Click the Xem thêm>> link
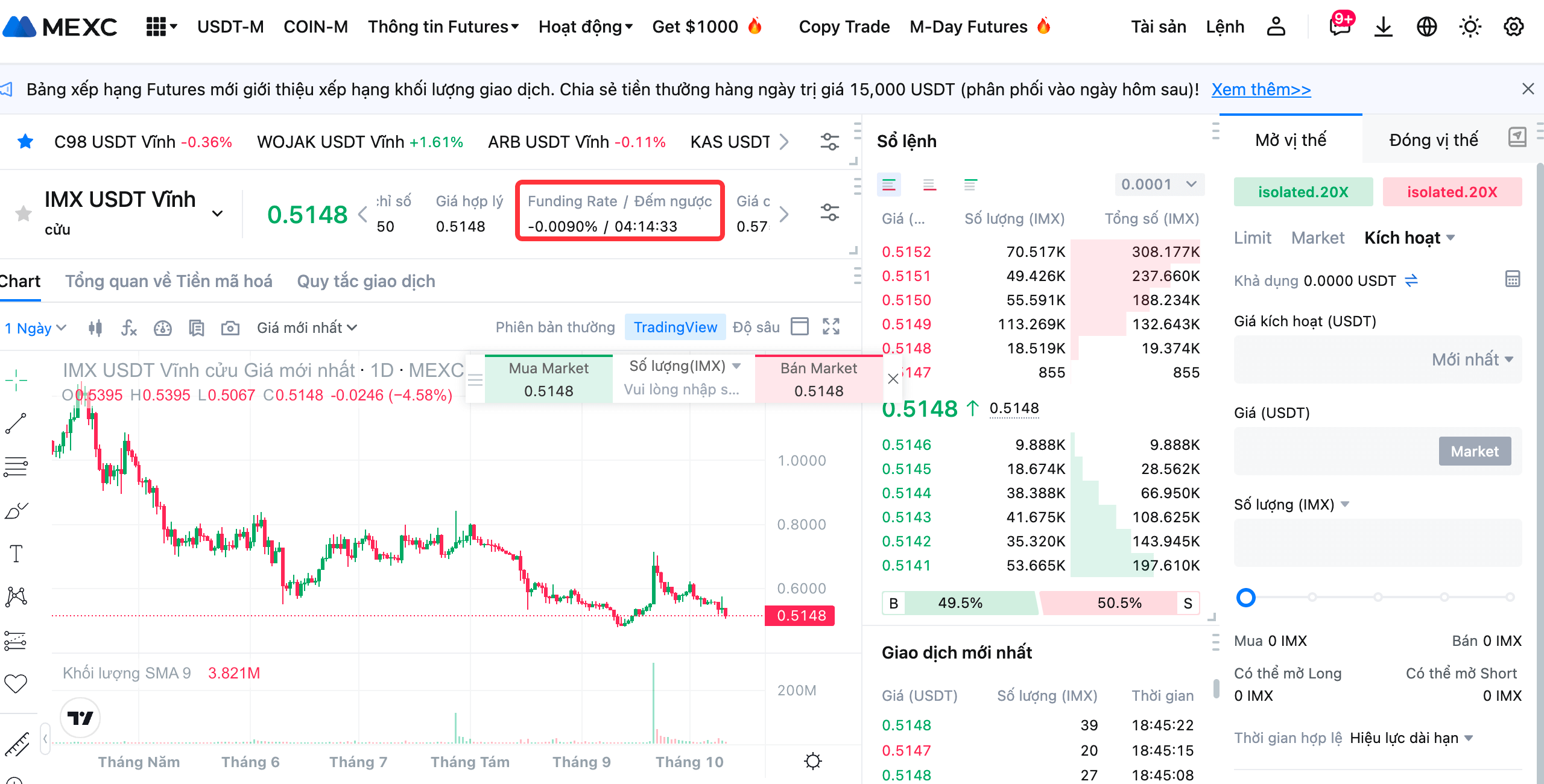The width and height of the screenshot is (1544, 784). pos(1261,89)
